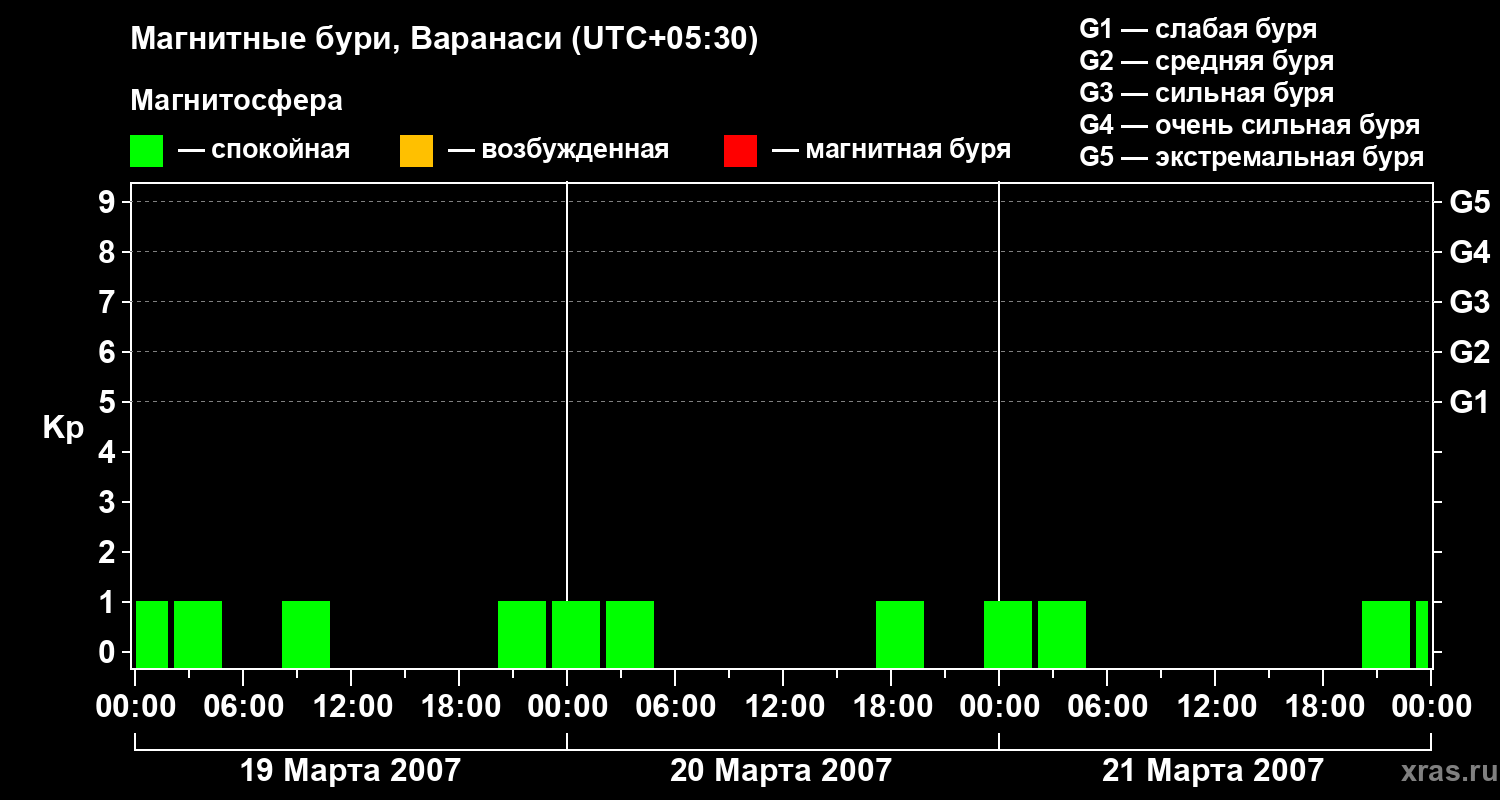Click the red 'магнитная буря' legend swatch

tap(740, 151)
